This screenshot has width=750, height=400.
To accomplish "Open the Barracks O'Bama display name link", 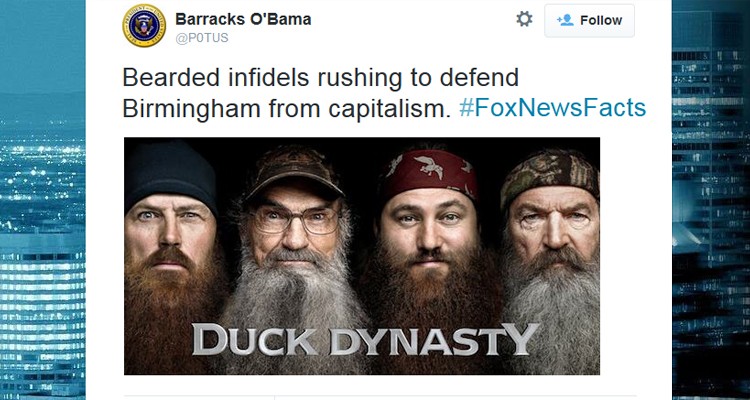I will pyautogui.click(x=243, y=19).
